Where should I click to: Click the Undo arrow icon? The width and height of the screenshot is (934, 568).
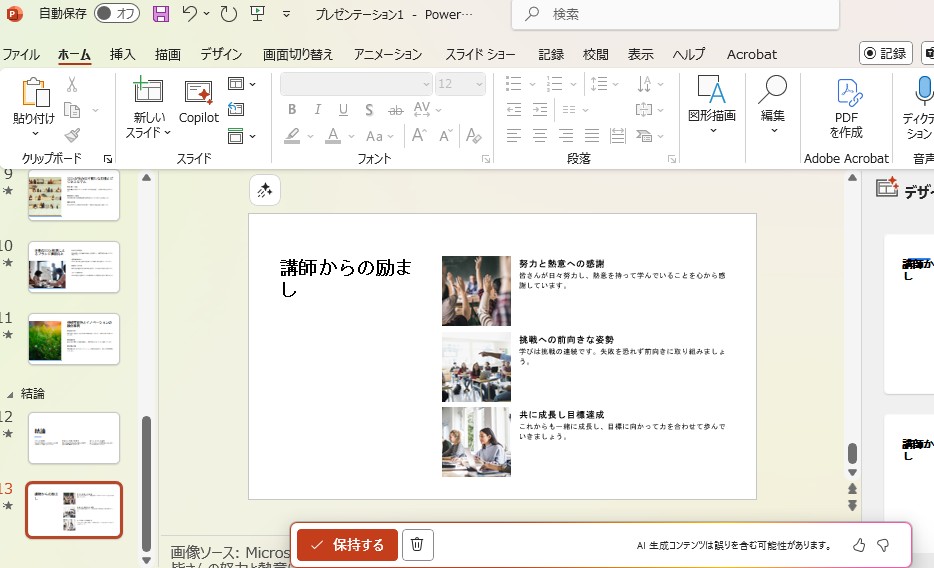(190, 14)
